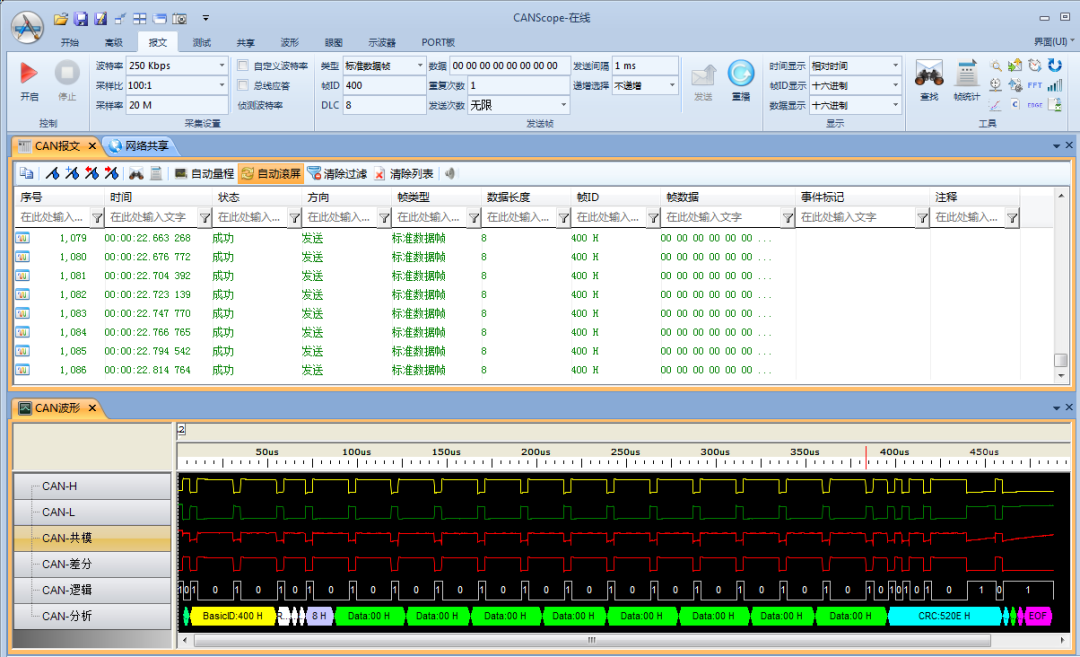Viewport: 1080px width, 657px height.
Task: Launch the FFT analysis tool
Action: click(x=1035, y=85)
